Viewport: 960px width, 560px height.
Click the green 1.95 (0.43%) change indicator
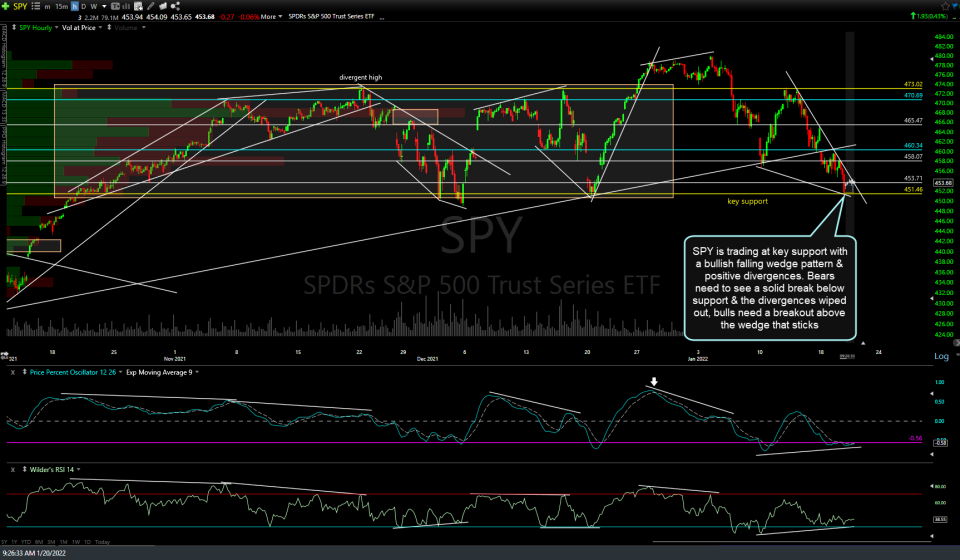coord(929,16)
